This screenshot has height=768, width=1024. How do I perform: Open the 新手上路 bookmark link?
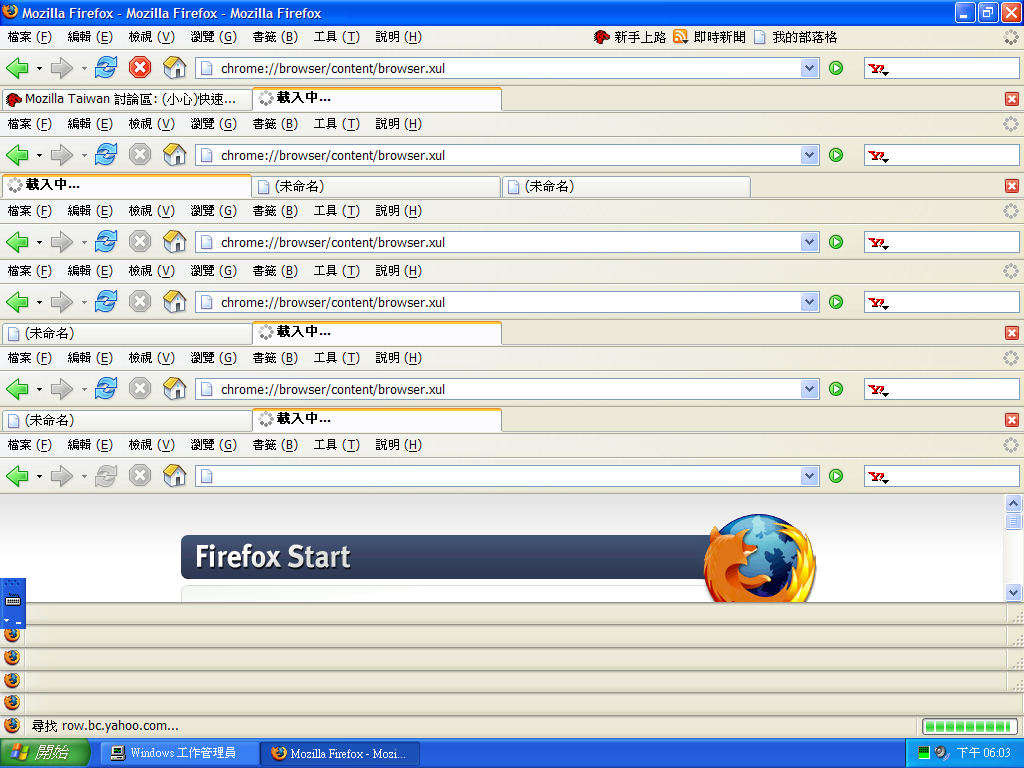[x=630, y=37]
